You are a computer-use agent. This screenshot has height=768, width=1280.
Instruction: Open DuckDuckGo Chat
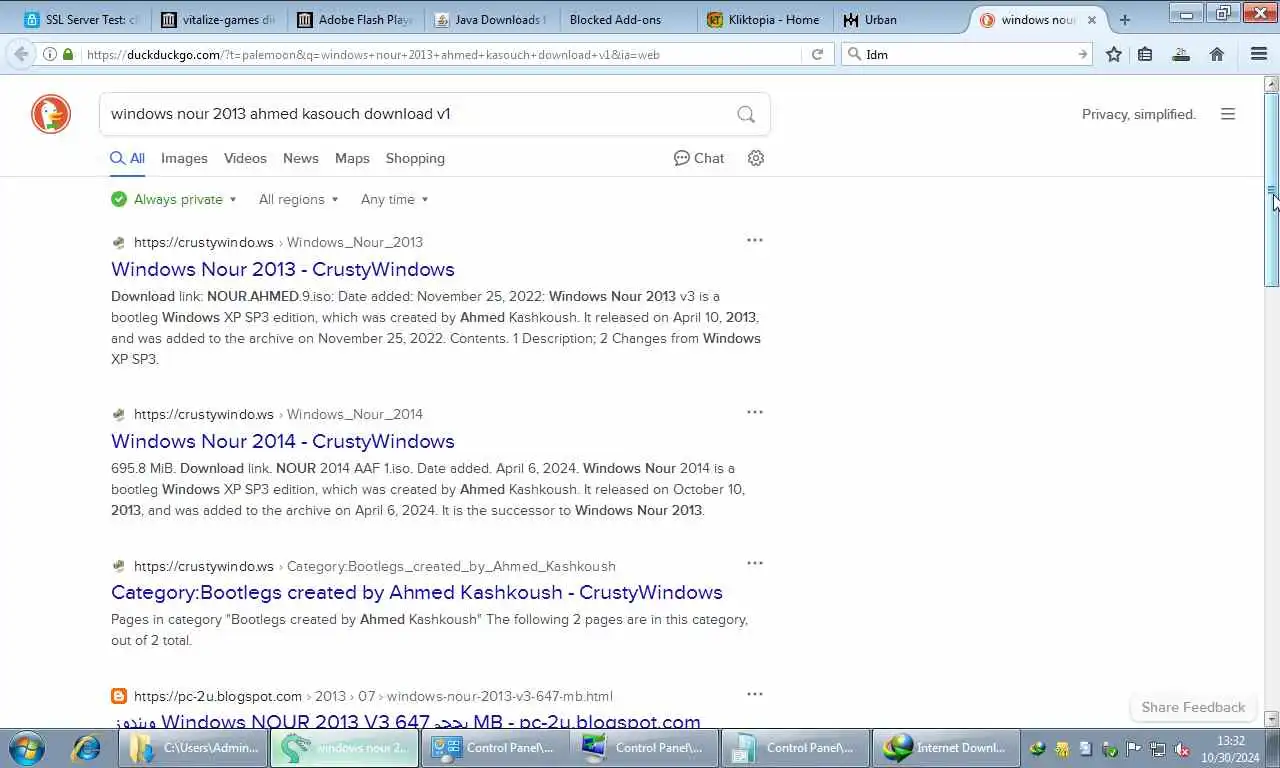(699, 158)
